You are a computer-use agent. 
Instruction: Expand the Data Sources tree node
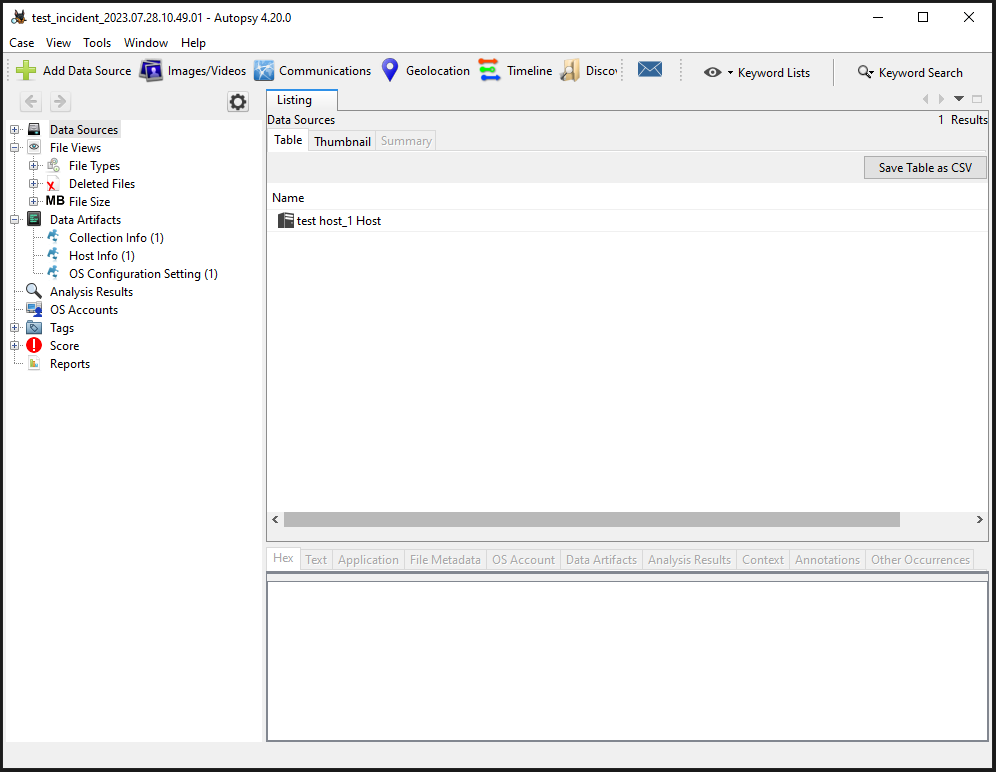[x=15, y=130]
